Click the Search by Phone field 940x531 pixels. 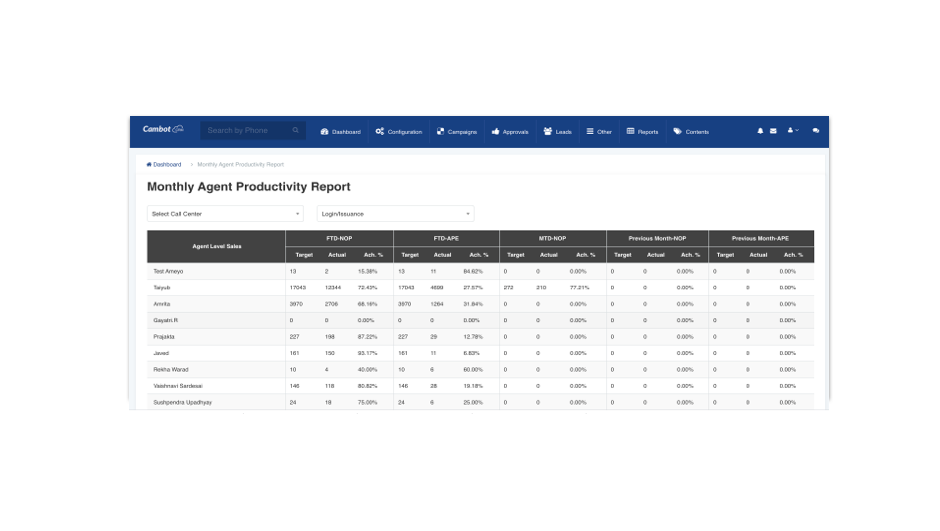(245, 131)
